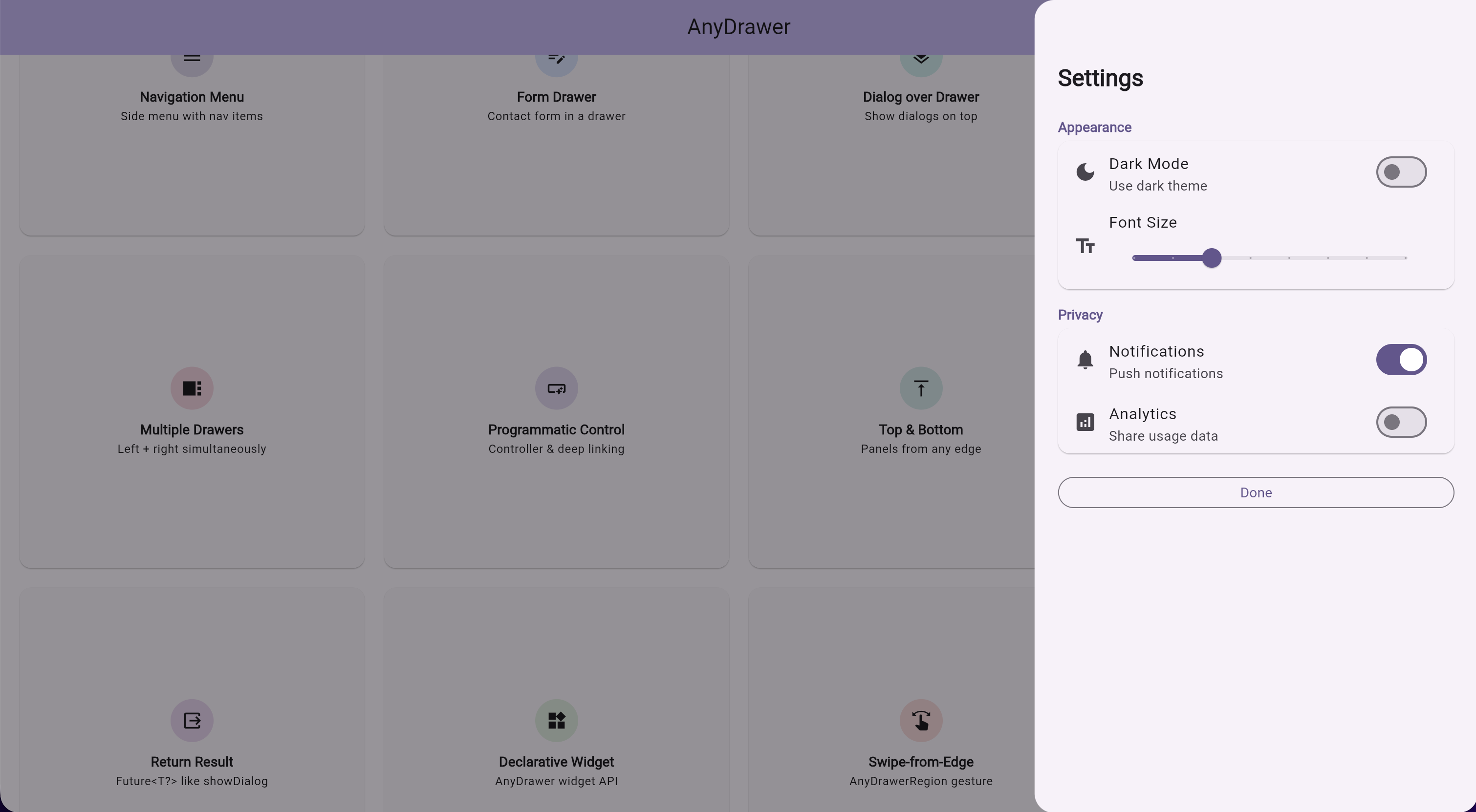
Task: Click the Navigation Menu hamburger icon
Action: (192, 58)
